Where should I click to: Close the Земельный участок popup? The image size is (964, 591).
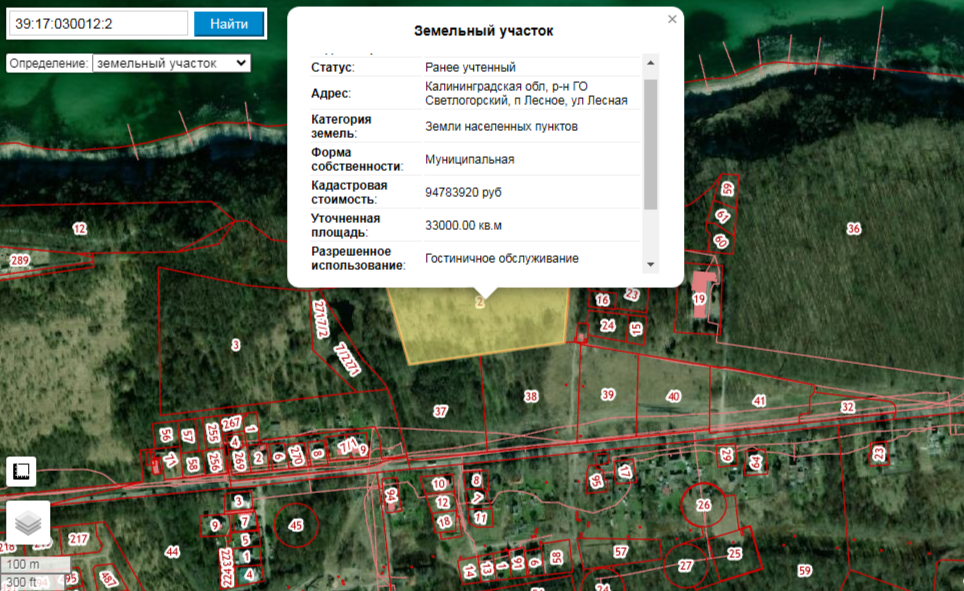click(672, 19)
